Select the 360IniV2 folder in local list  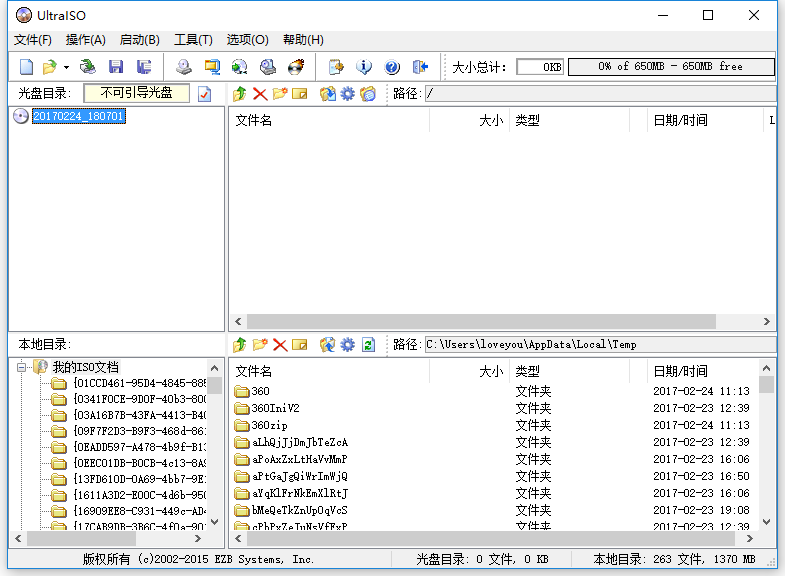[267, 408]
